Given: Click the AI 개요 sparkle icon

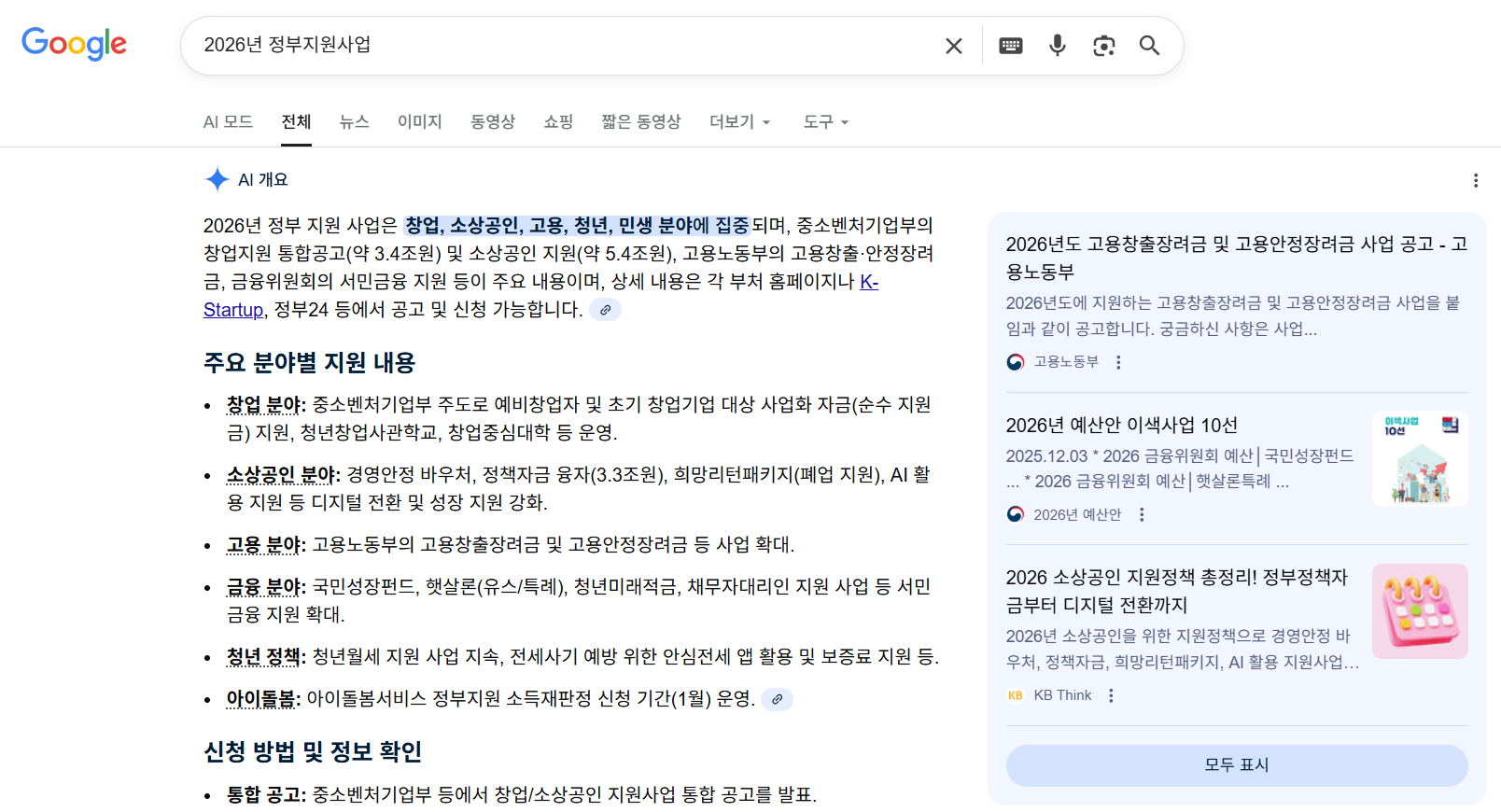Looking at the screenshot, I should point(217,179).
